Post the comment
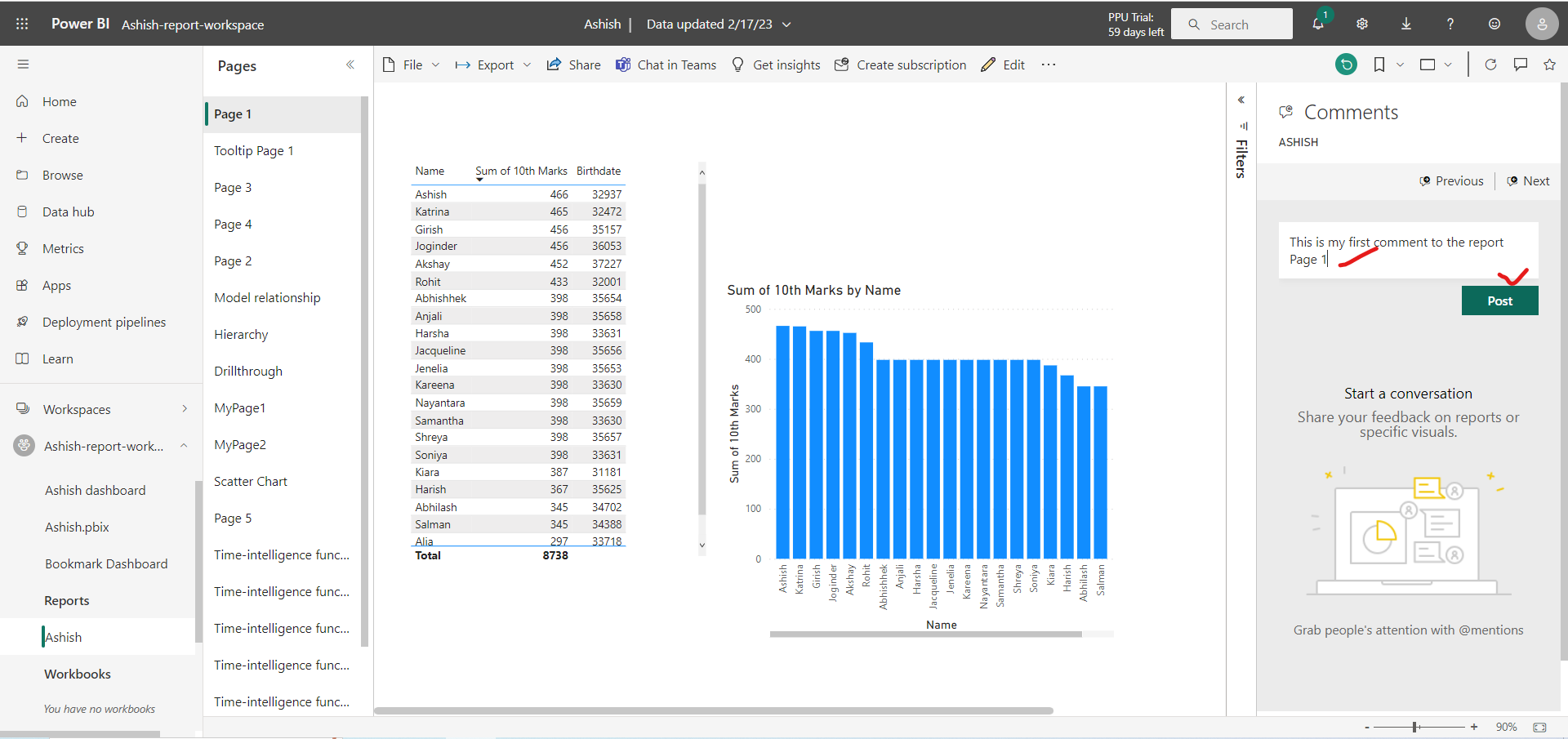1568x739 pixels. tap(1499, 300)
